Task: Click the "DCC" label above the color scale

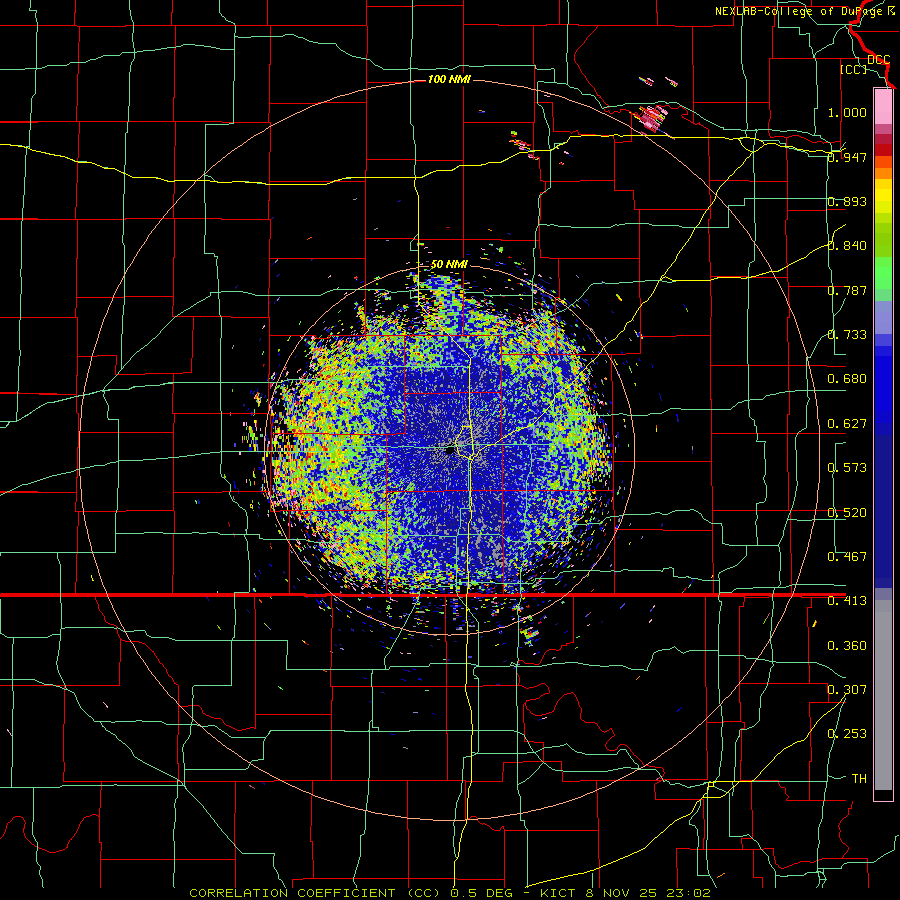Action: (x=878, y=60)
